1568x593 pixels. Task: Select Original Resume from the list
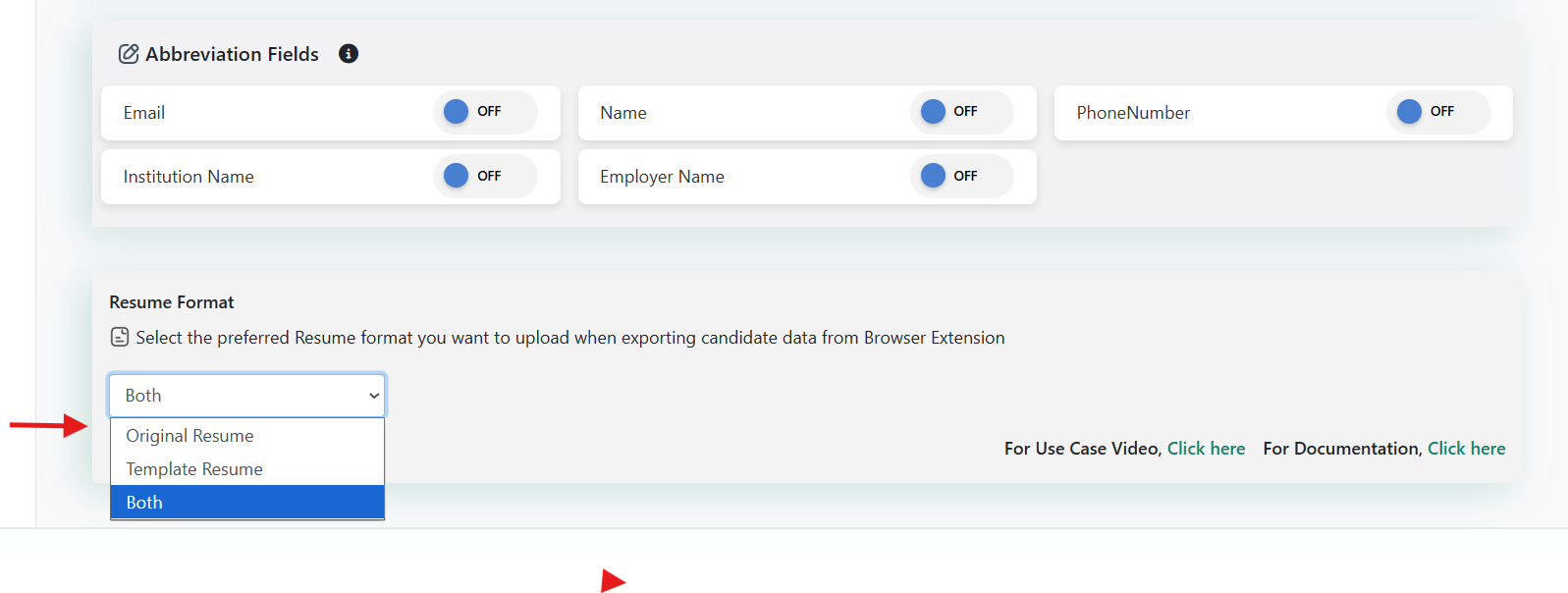point(189,436)
